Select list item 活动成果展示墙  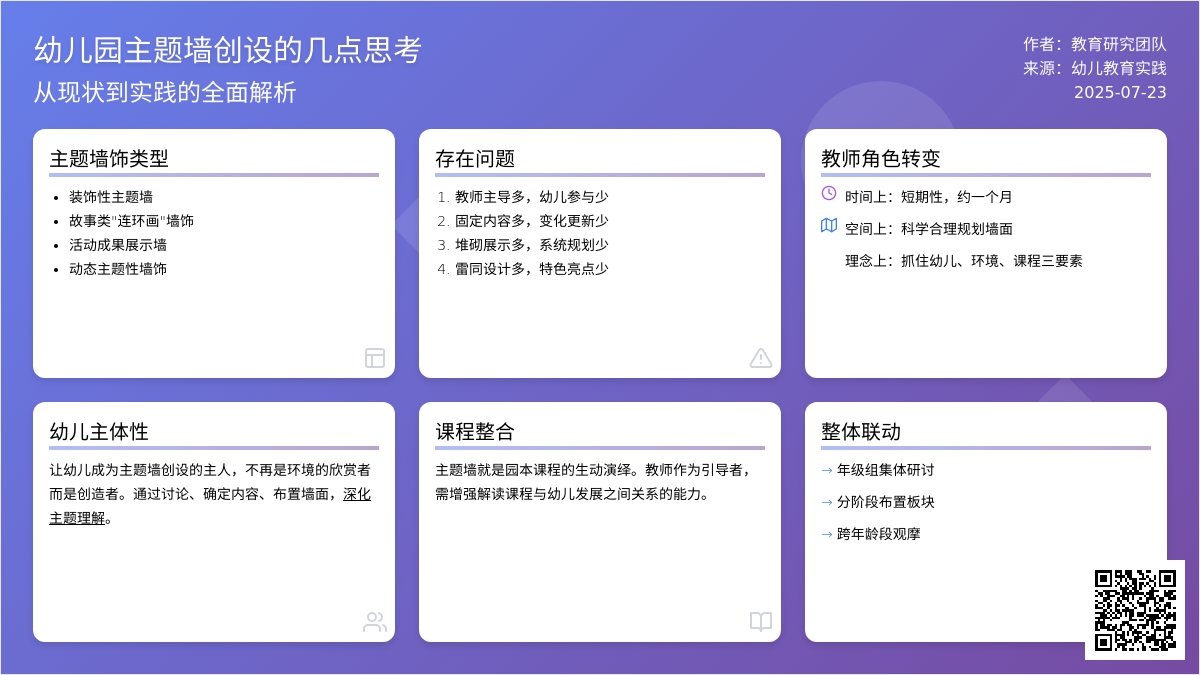click(x=118, y=245)
